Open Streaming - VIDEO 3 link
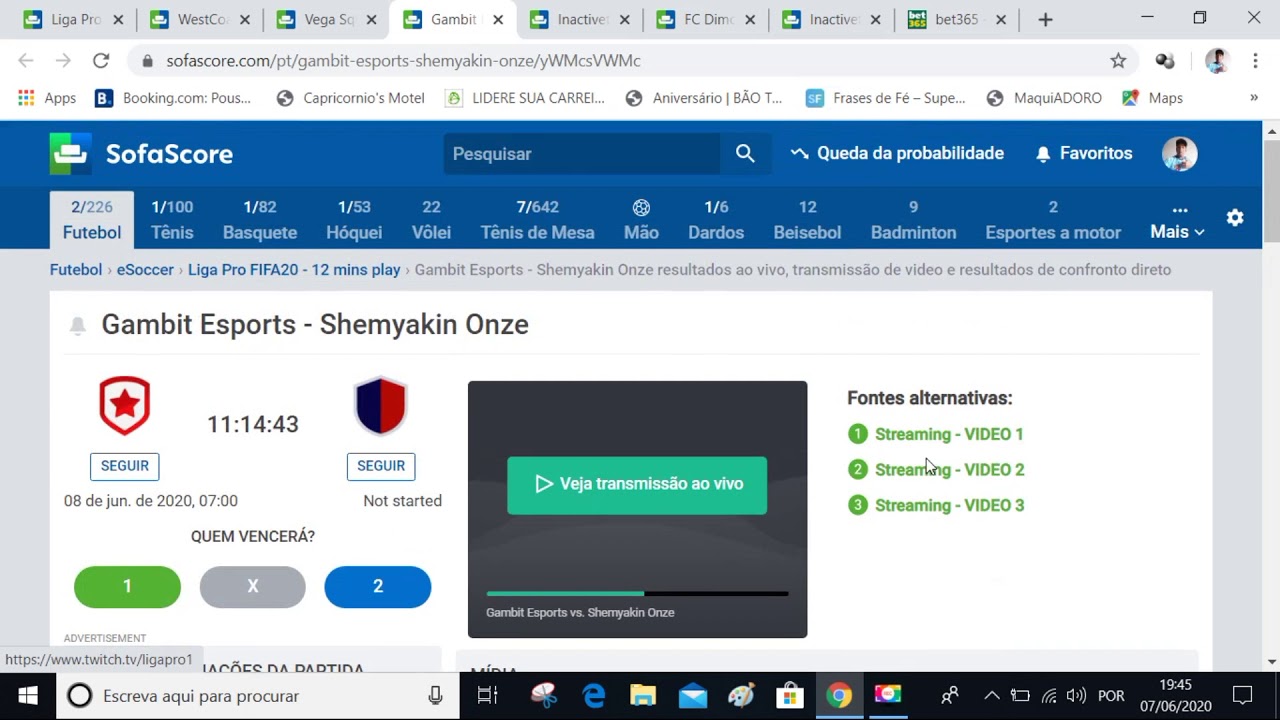This screenshot has width=1280, height=720. [949, 505]
